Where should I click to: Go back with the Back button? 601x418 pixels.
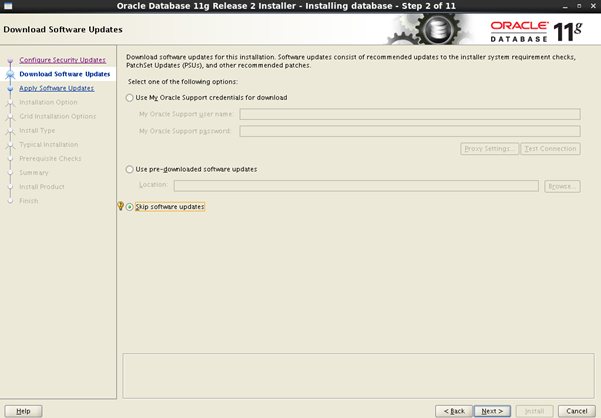tap(454, 411)
